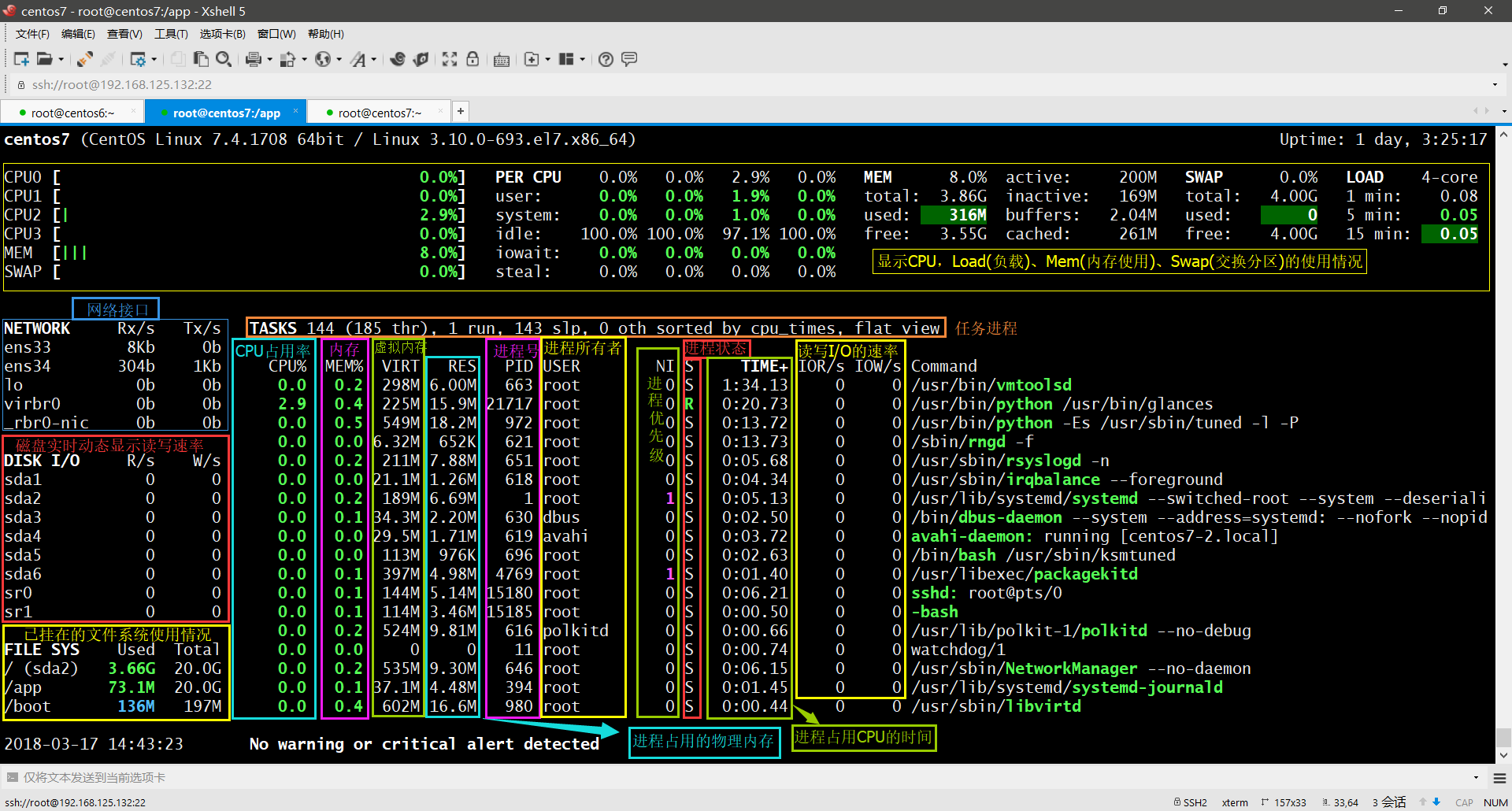Image resolution: width=1512 pixels, height=811 pixels.
Task: Click the Xftp swirl icon
Action: (x=398, y=59)
